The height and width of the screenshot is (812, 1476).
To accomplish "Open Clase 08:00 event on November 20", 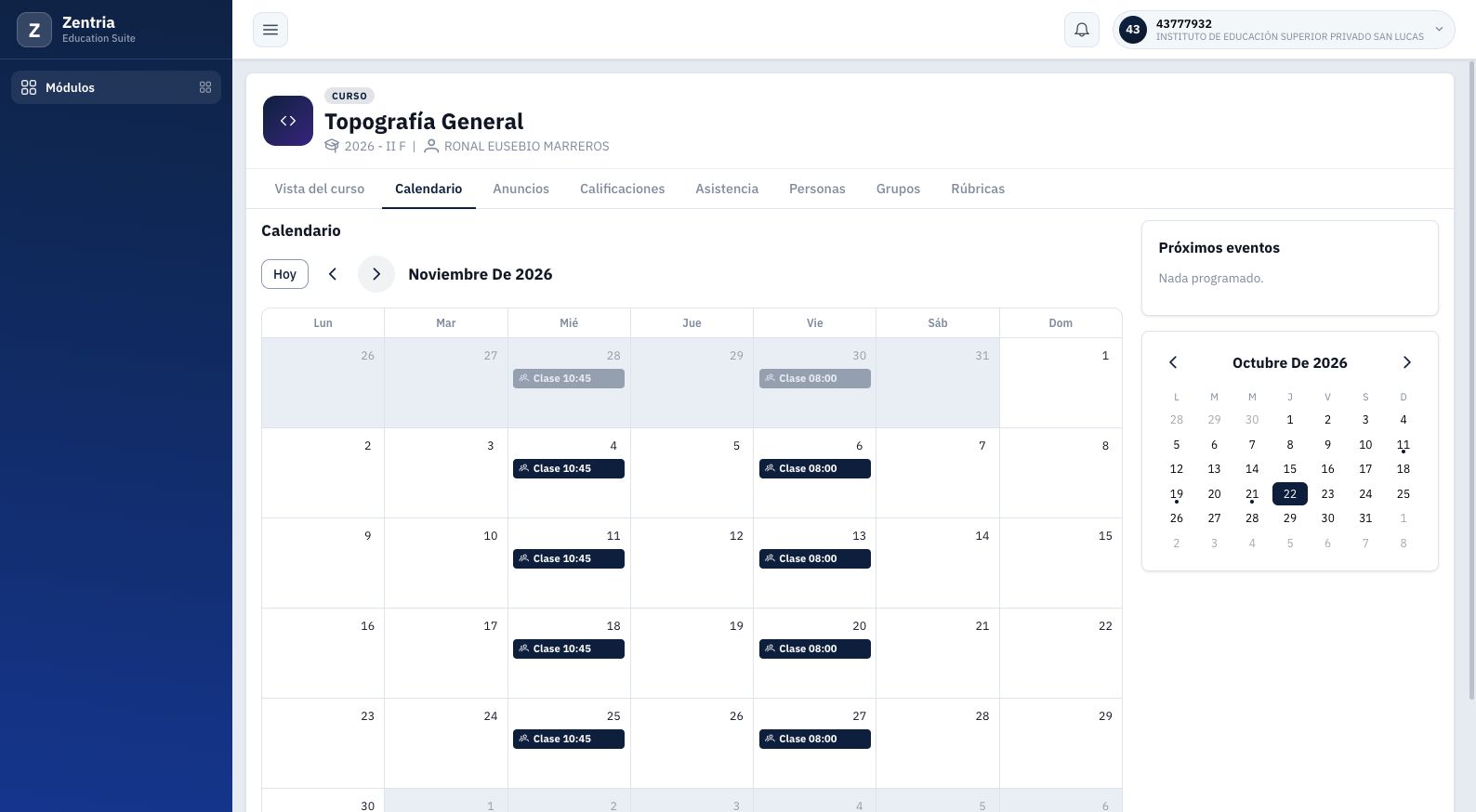I will pyautogui.click(x=815, y=648).
